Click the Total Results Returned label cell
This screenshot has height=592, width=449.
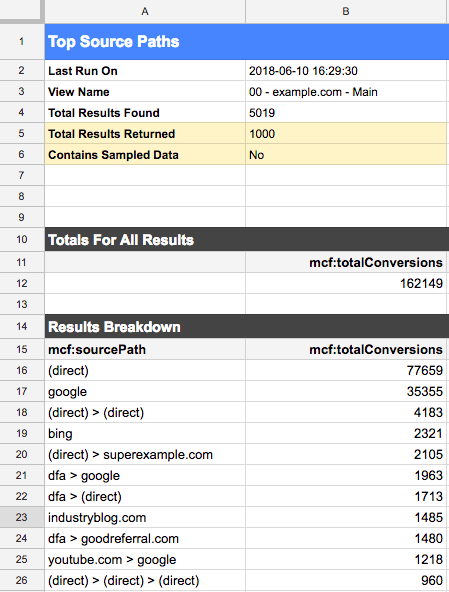click(145, 134)
